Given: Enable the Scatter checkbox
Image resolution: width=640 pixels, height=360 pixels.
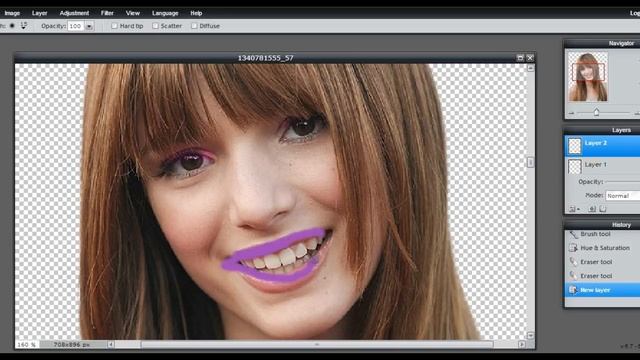Looking at the screenshot, I should (x=155, y=26).
